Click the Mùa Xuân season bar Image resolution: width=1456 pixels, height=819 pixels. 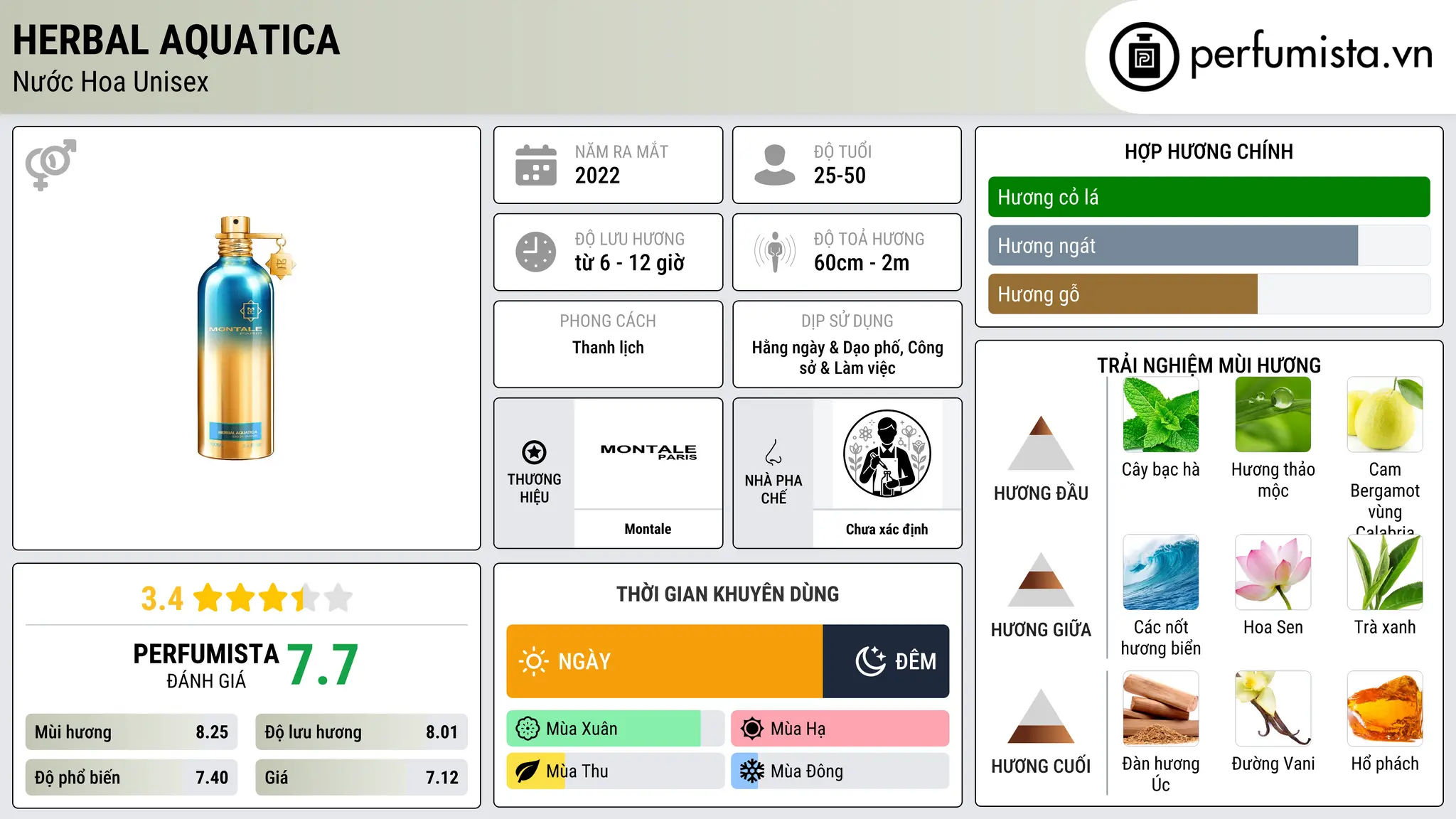coord(616,729)
